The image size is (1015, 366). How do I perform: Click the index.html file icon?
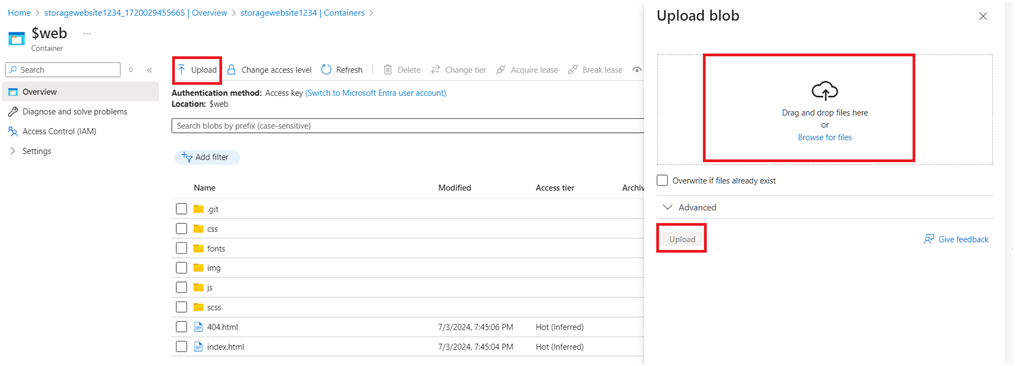199,347
